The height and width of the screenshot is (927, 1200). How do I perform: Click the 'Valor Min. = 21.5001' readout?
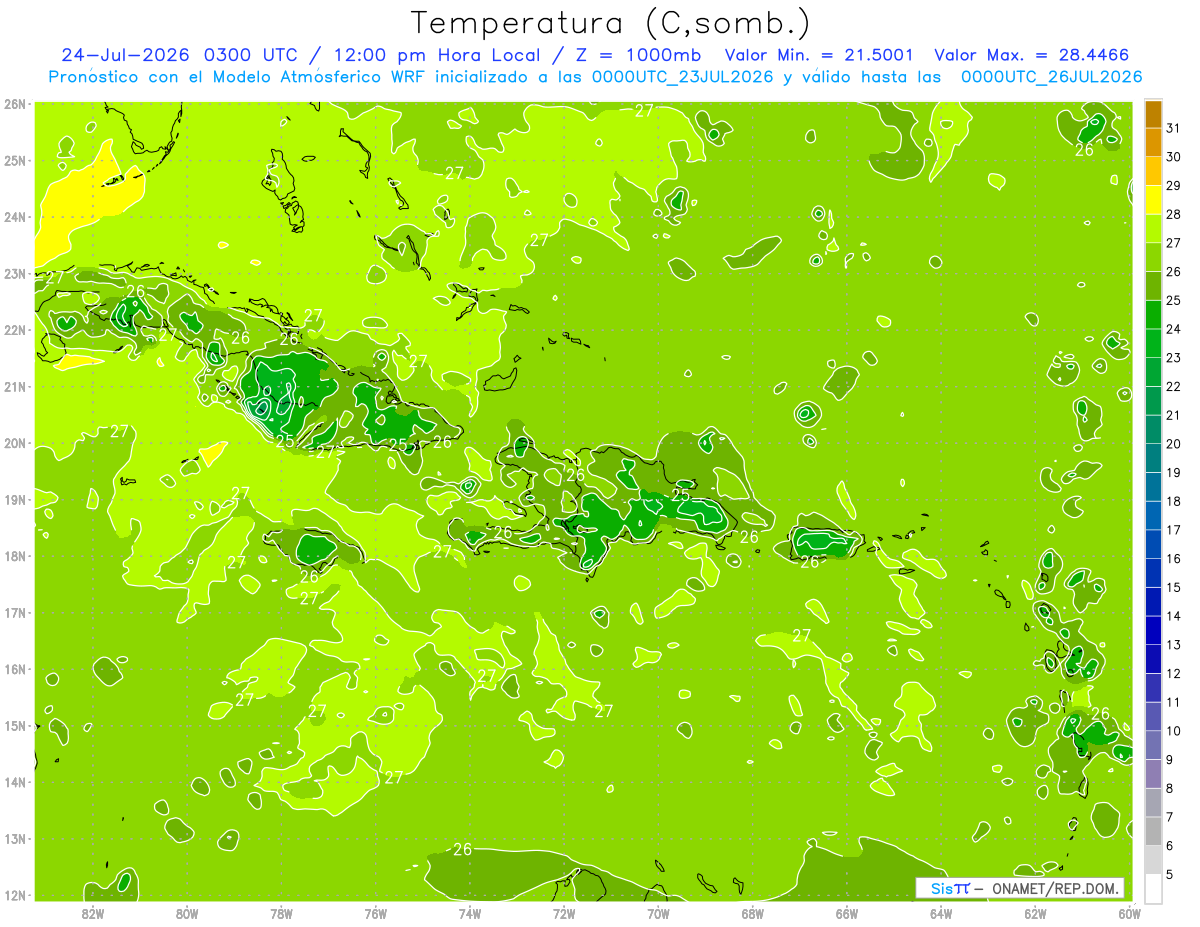818,55
